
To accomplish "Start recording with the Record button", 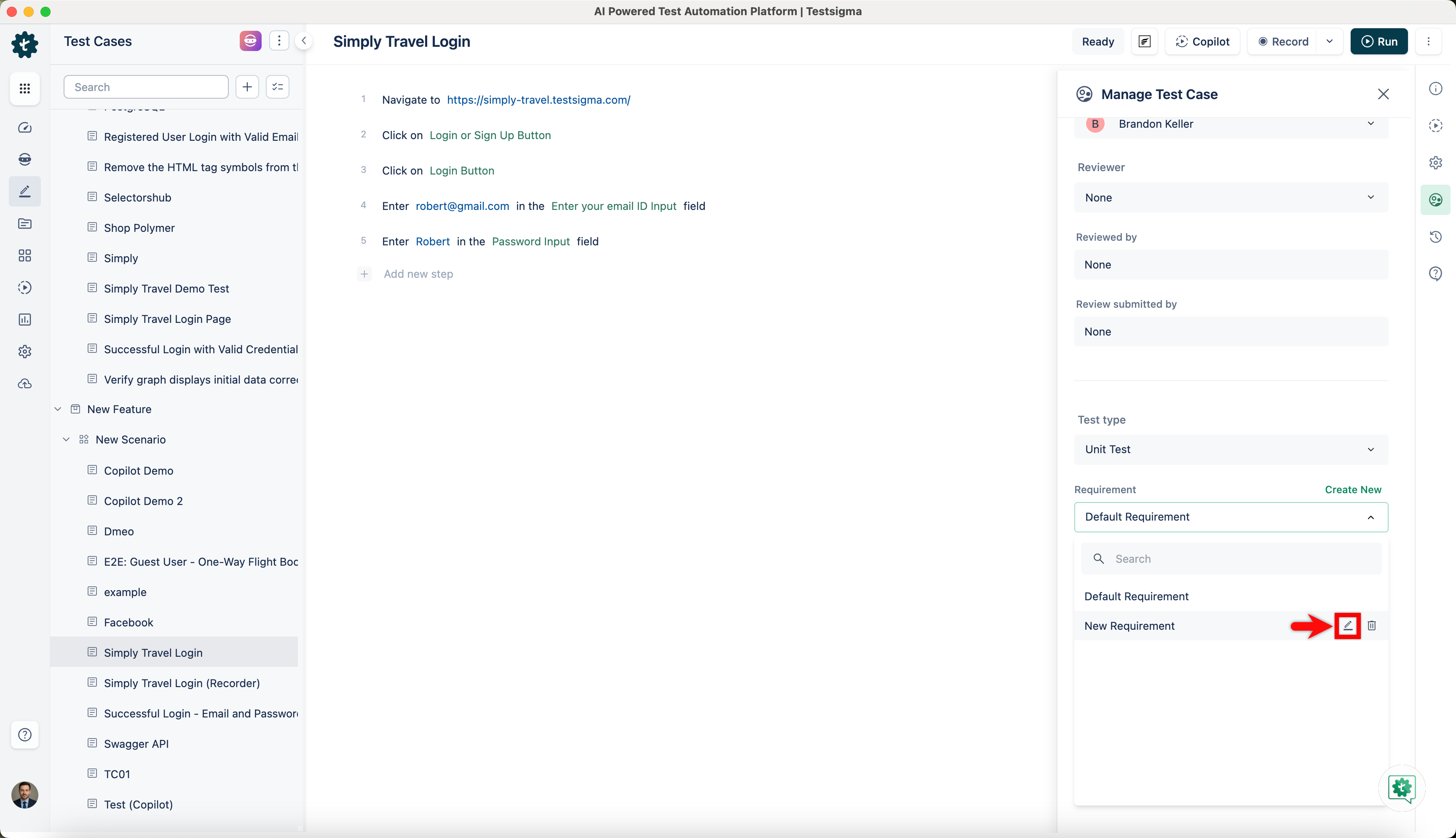I will pyautogui.click(x=1282, y=41).
